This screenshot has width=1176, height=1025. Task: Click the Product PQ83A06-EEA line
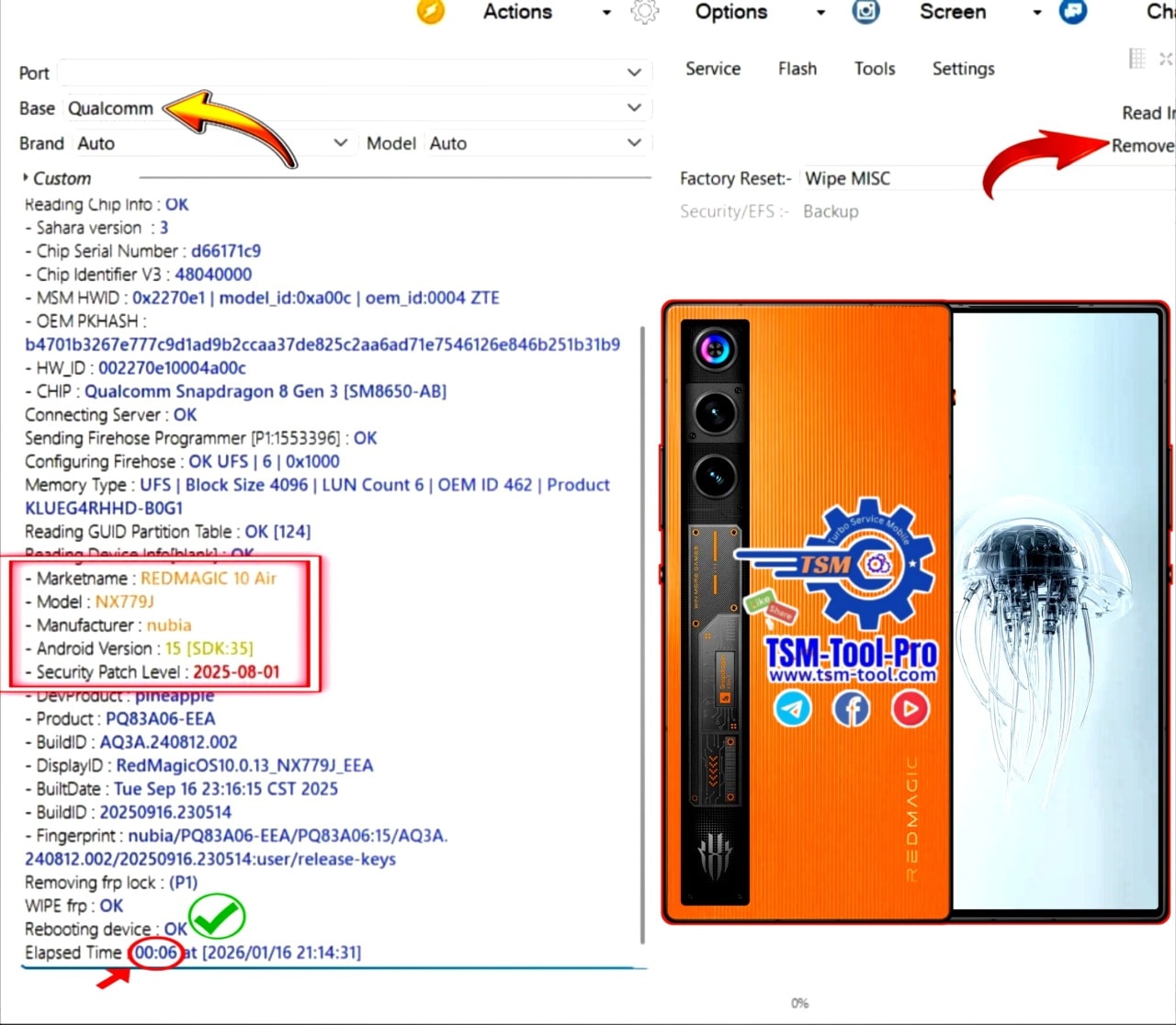point(120,719)
